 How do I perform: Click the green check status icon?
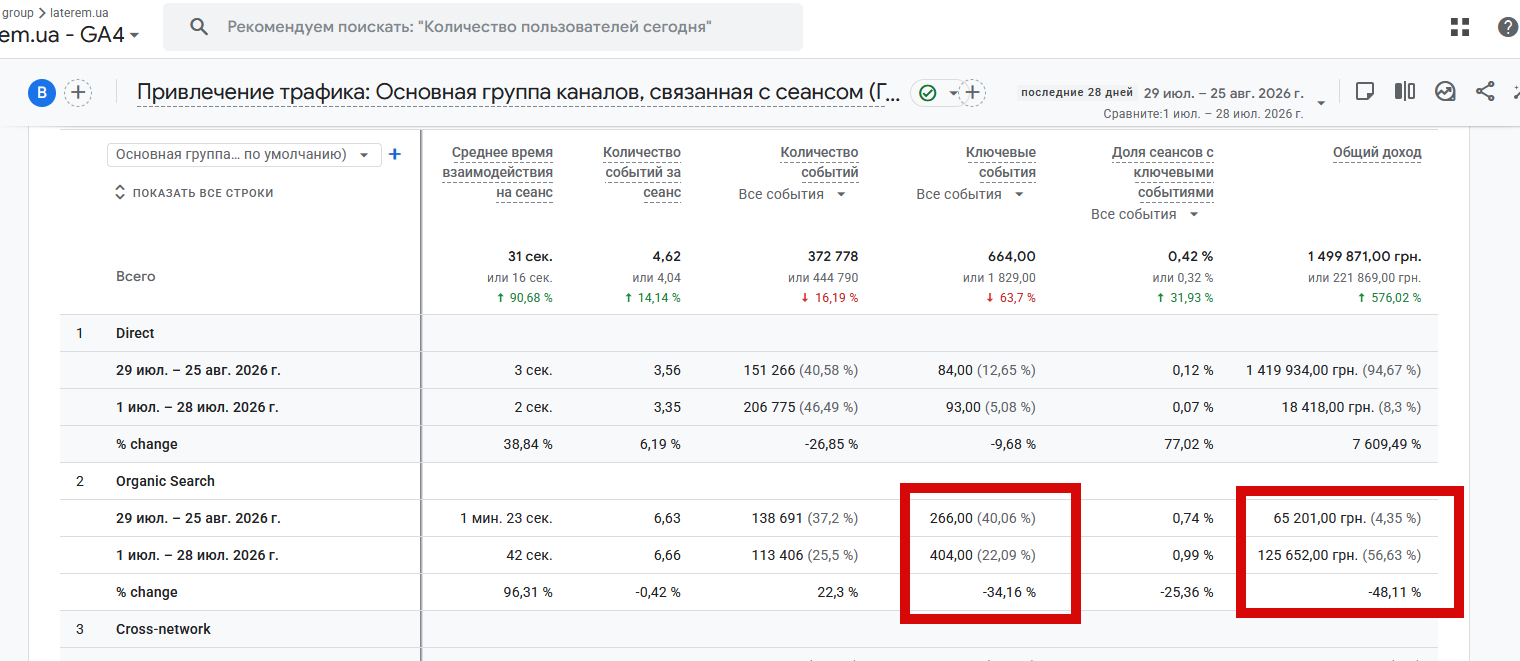(x=927, y=93)
